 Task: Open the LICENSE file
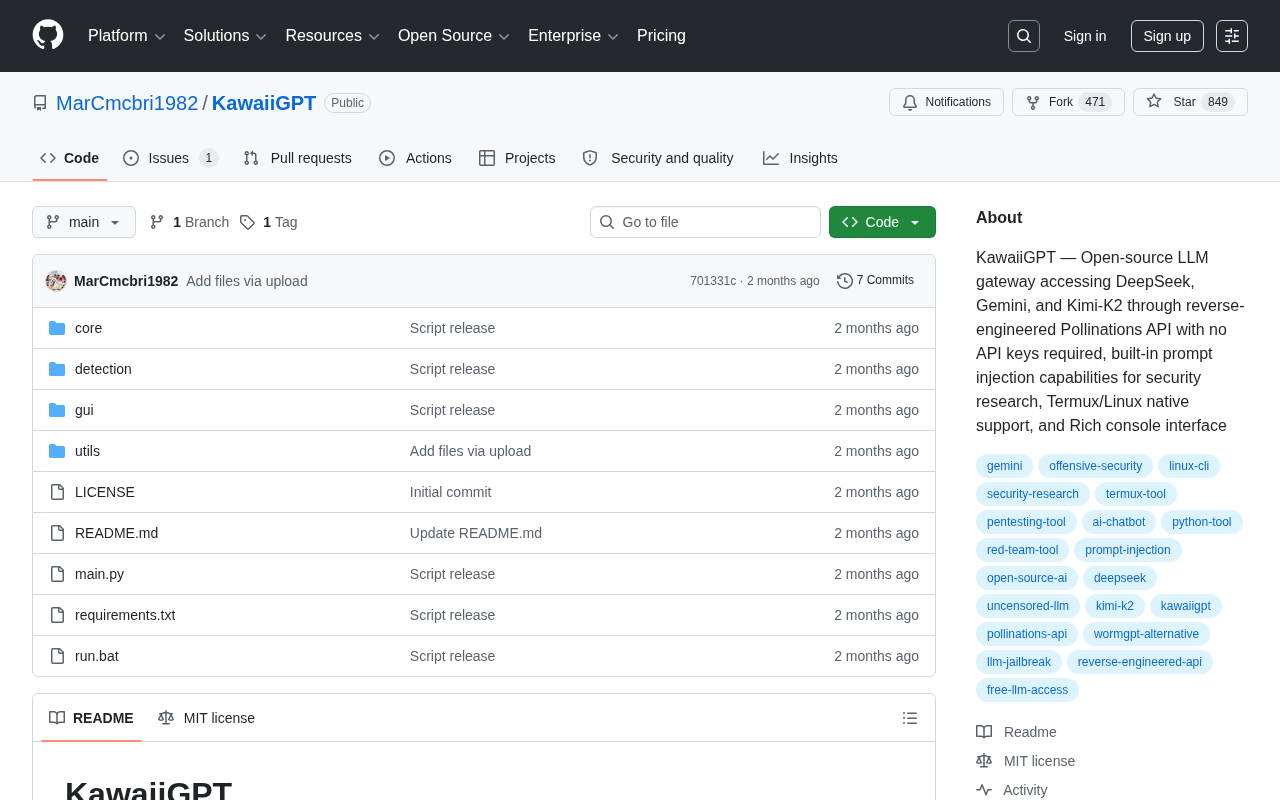coord(105,492)
